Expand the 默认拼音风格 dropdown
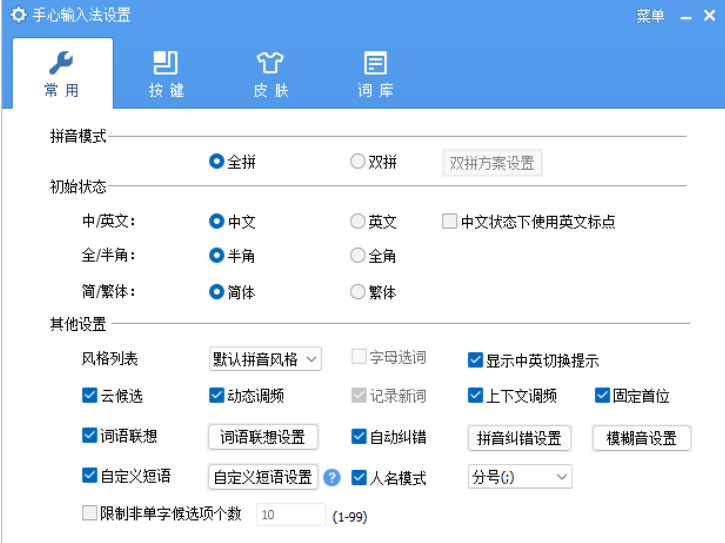 264,359
